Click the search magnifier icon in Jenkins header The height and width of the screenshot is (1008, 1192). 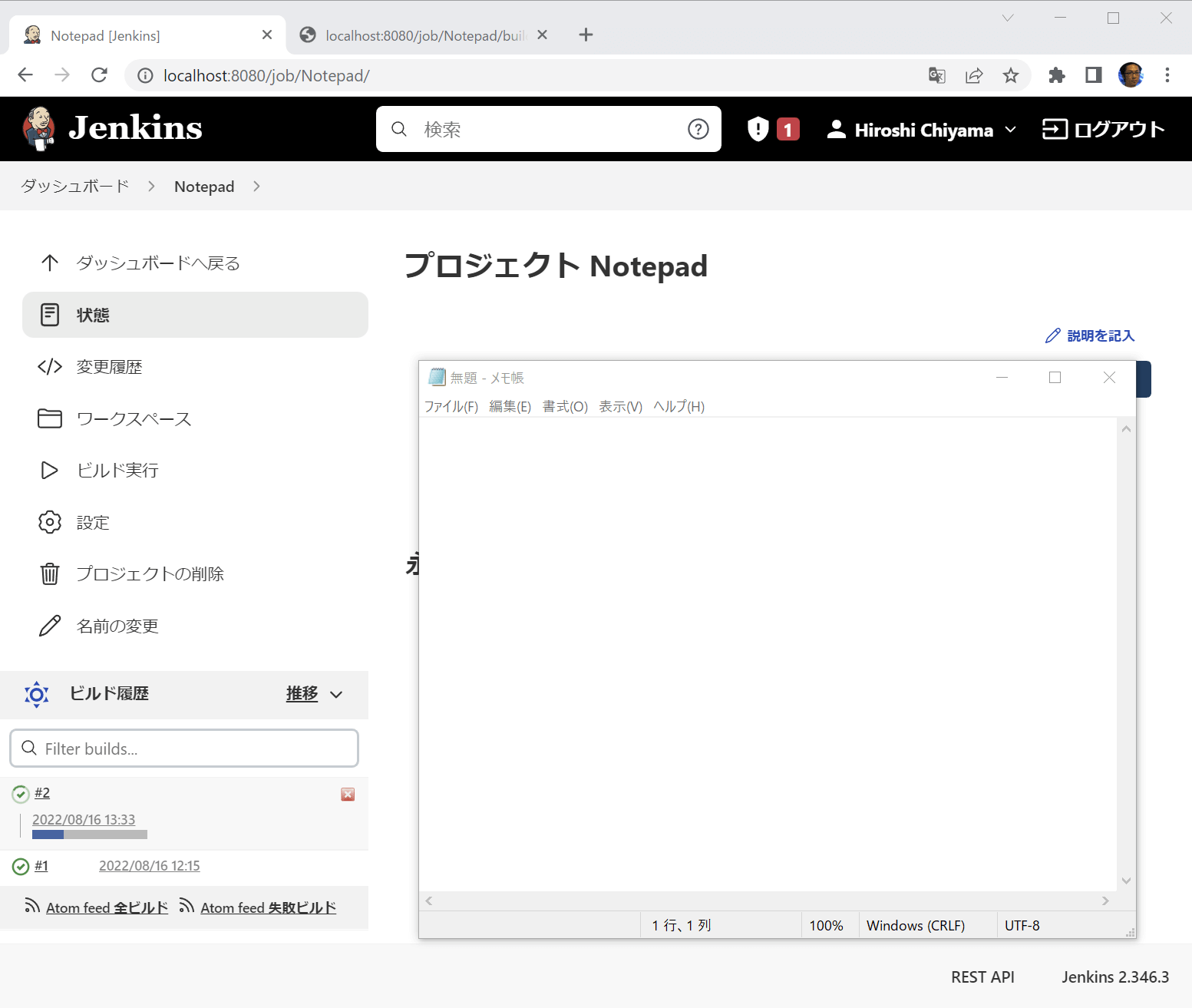(399, 129)
